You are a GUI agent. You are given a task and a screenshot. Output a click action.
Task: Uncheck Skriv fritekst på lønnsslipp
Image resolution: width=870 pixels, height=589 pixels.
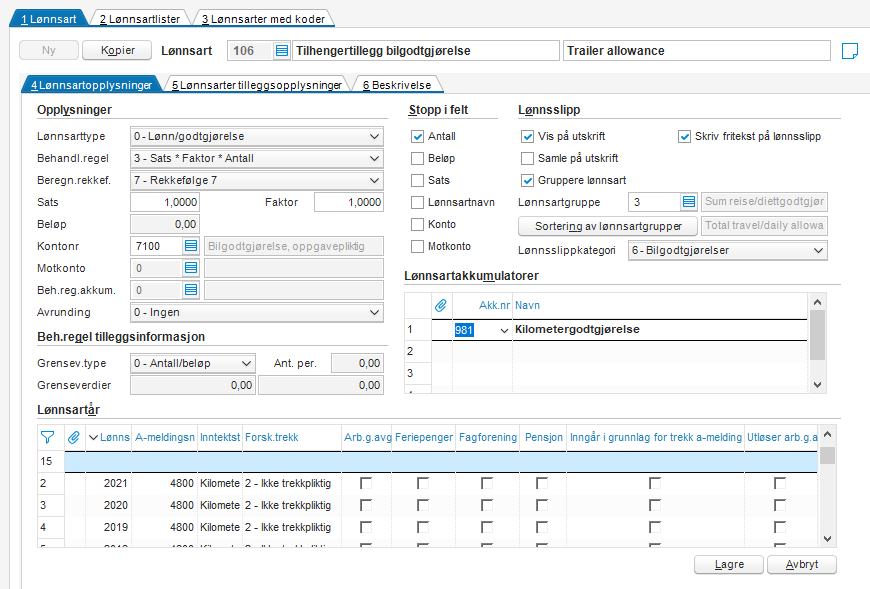pos(684,136)
